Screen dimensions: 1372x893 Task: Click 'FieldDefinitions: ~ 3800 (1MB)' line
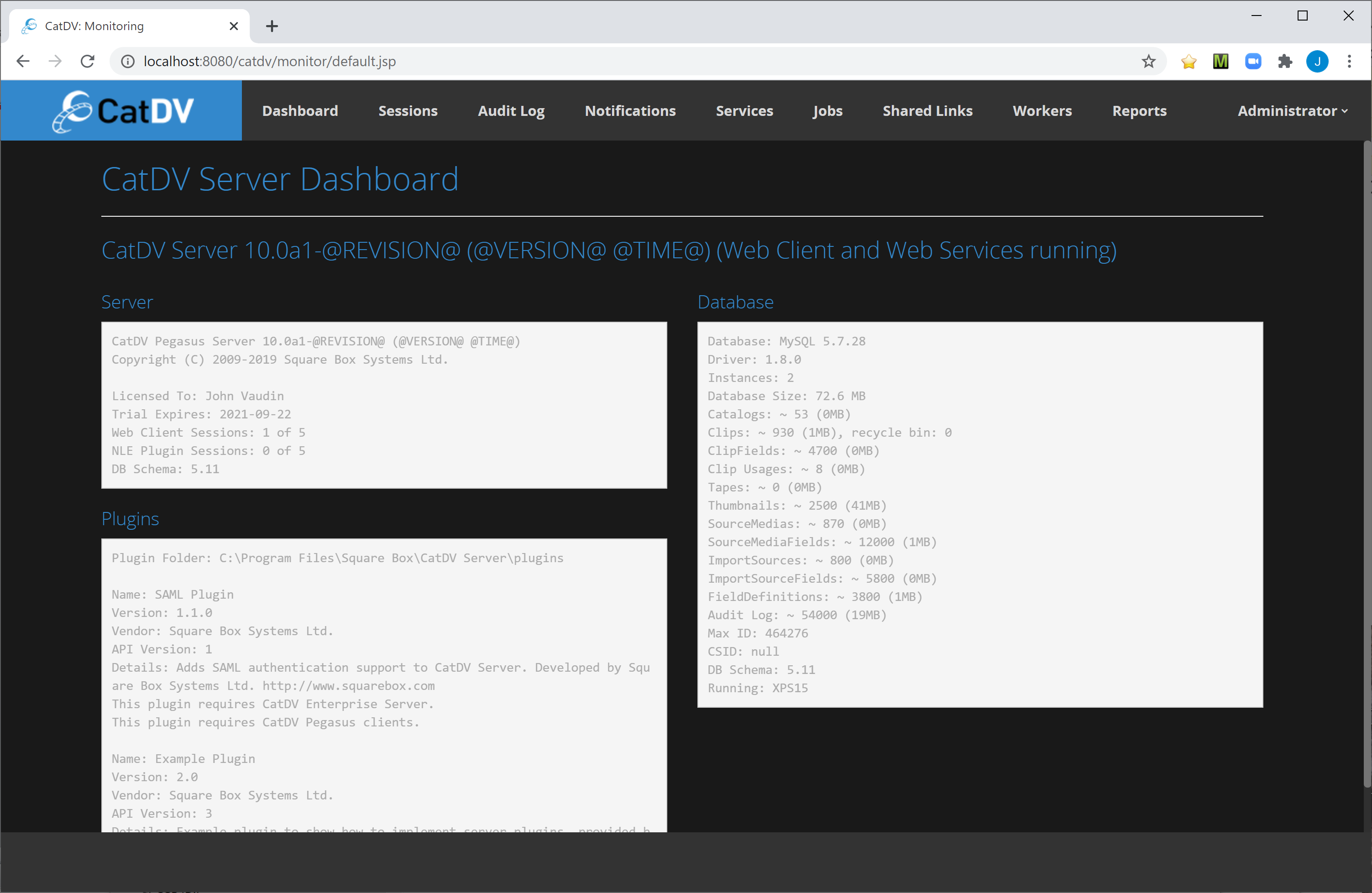[815, 597]
